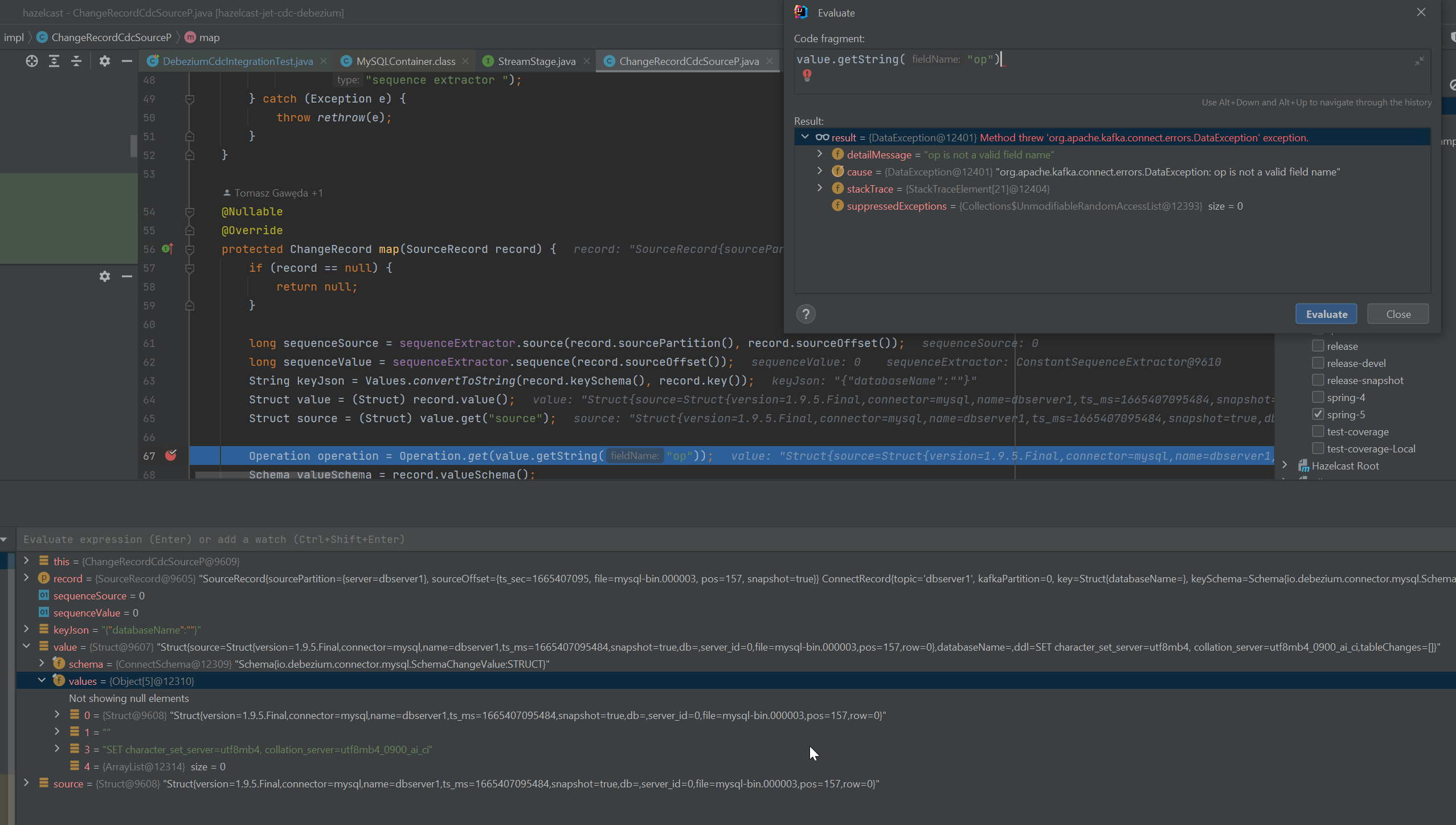Click the override gutter icon on line 56
The width and height of the screenshot is (1456, 825).
(167, 248)
